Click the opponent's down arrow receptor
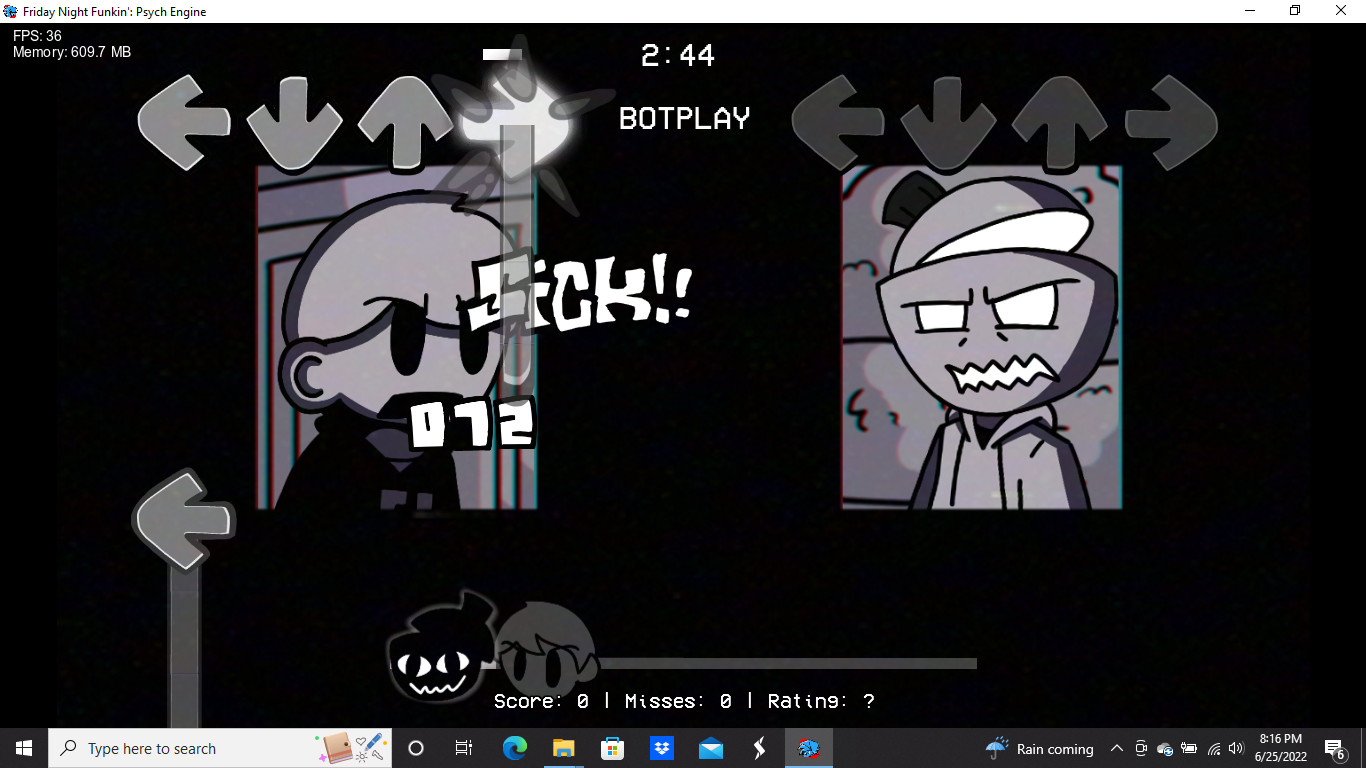The width and height of the screenshot is (1366, 768). tap(294, 122)
